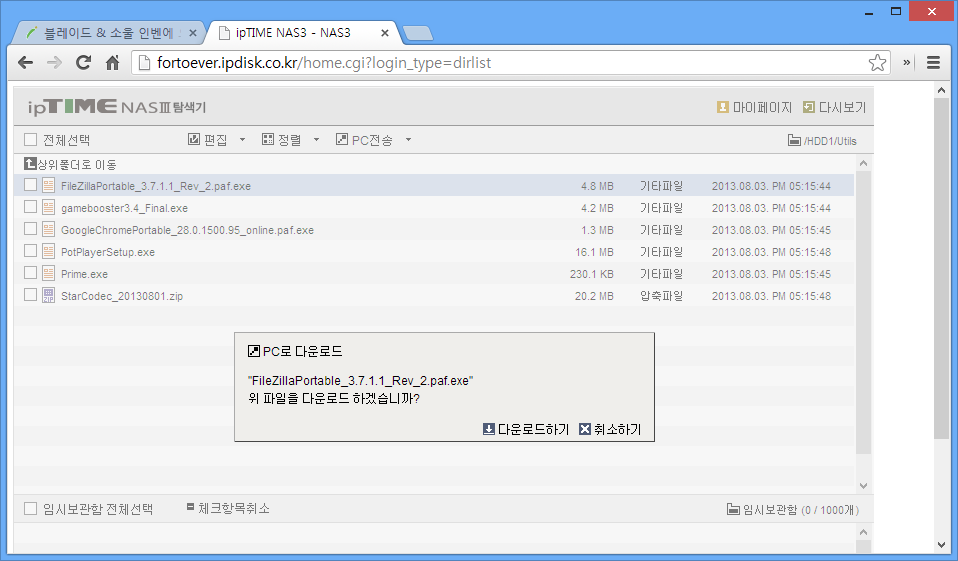The width and height of the screenshot is (958, 561).
Task: Click the StarCodec zip file icon
Action: 48,295
